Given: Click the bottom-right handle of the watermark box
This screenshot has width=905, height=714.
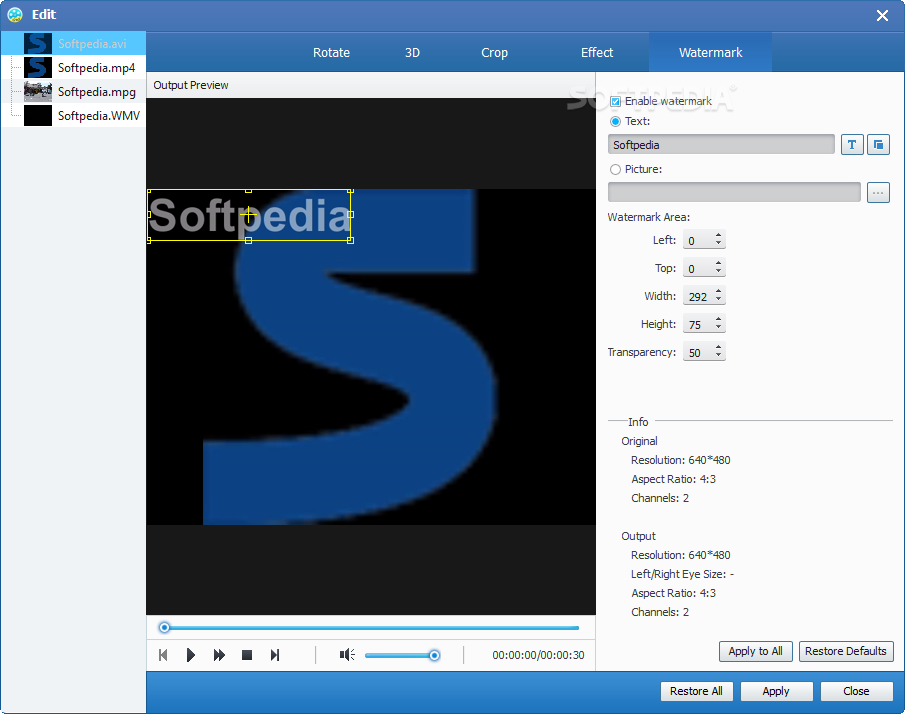Looking at the screenshot, I should tap(350, 240).
